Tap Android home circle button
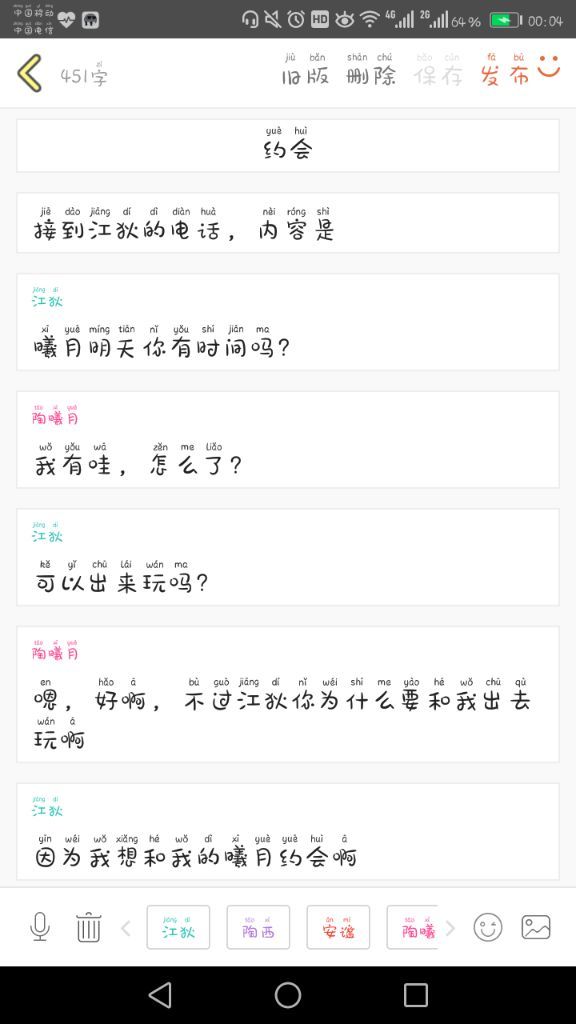This screenshot has width=576, height=1024. pyautogui.click(x=288, y=995)
